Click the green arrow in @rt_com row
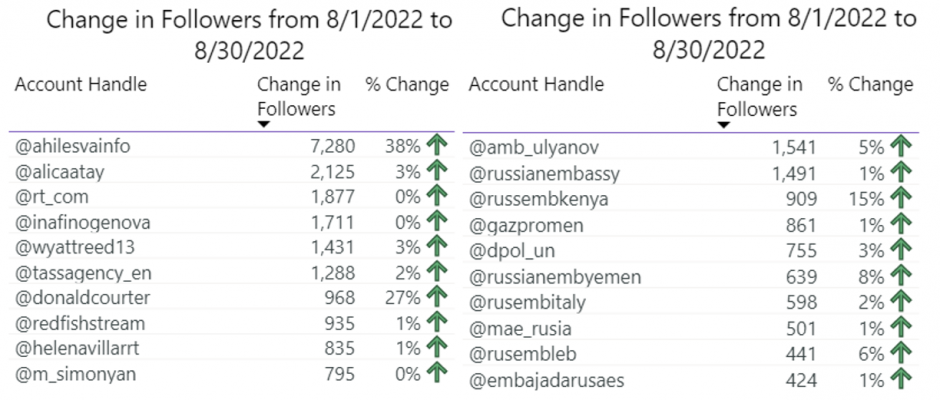The image size is (940, 400). (x=436, y=197)
